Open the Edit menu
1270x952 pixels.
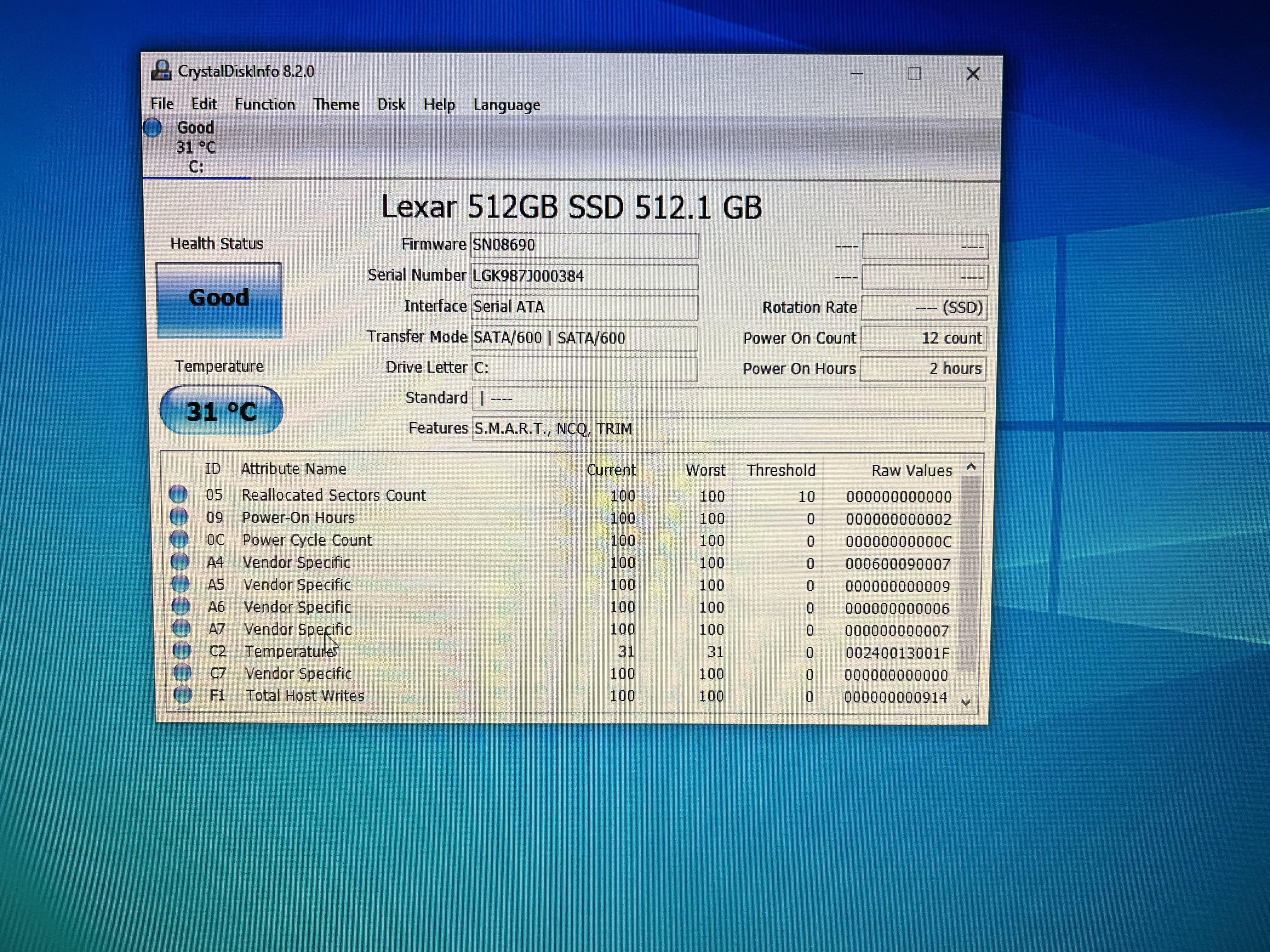[x=204, y=104]
